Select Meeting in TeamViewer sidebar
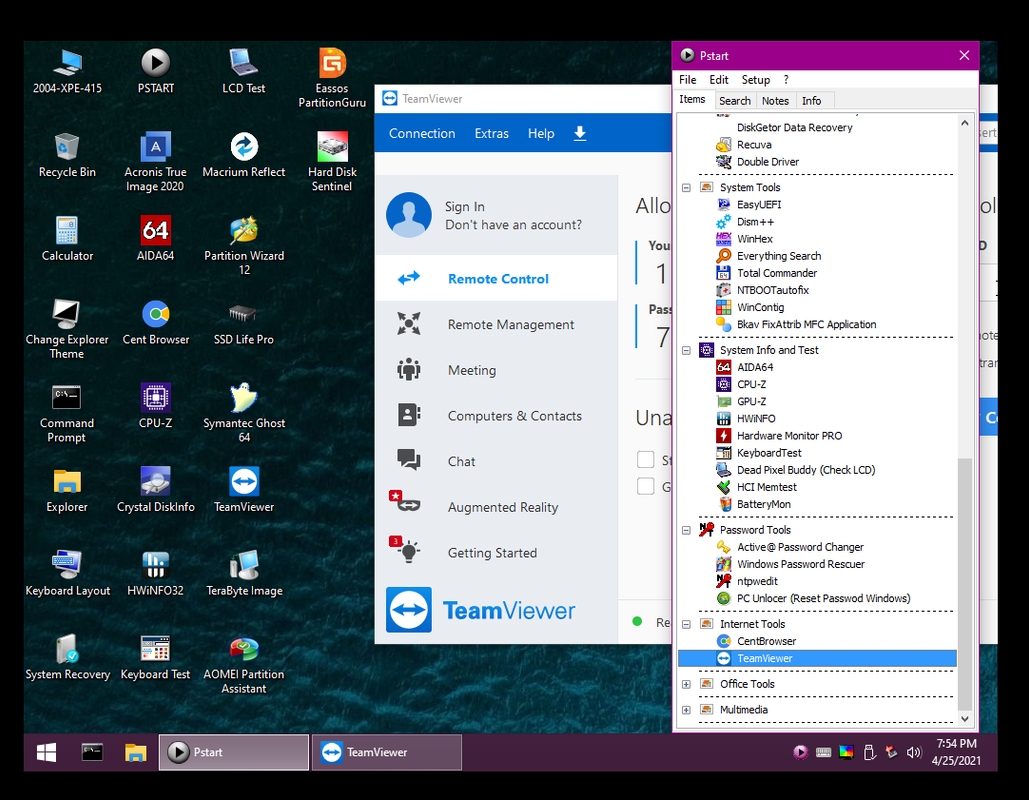 click(497, 370)
